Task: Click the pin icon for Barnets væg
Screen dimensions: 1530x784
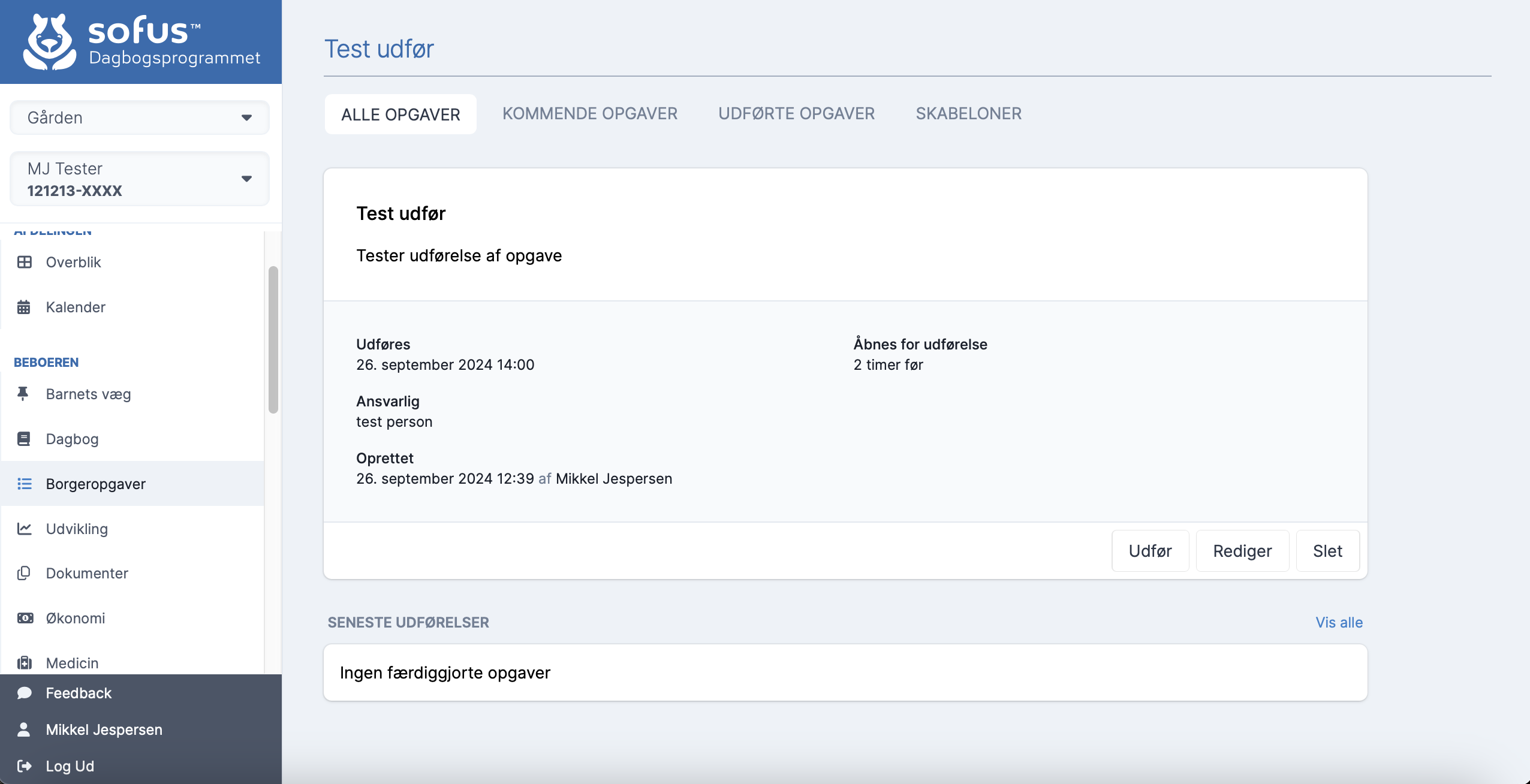Action: coord(23,394)
